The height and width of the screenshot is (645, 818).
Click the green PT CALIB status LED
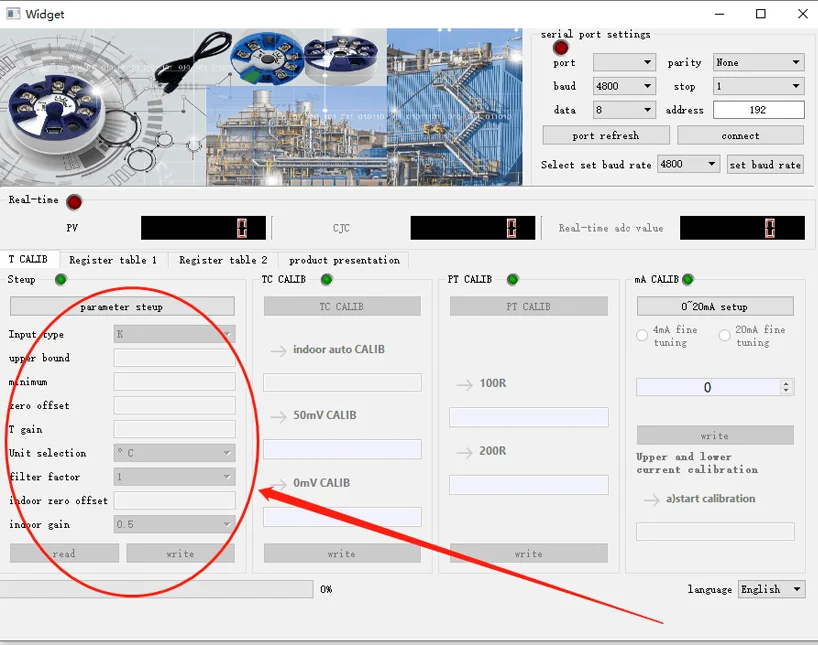pos(513,280)
